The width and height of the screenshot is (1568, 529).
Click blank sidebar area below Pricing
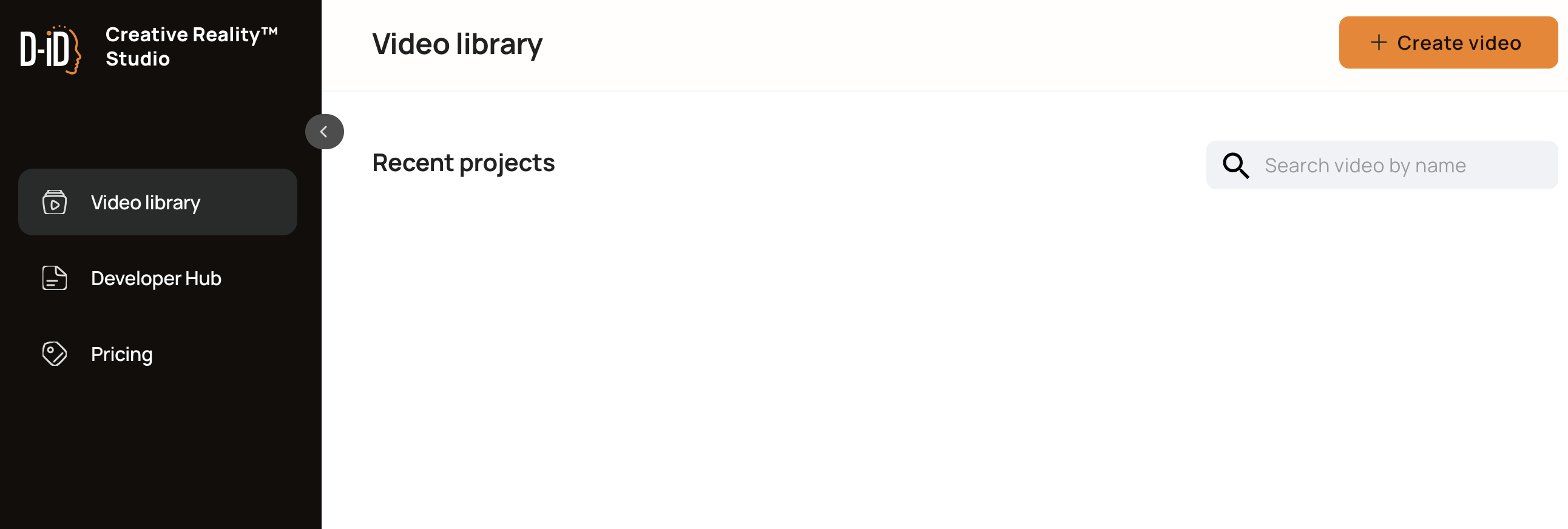pos(158,457)
